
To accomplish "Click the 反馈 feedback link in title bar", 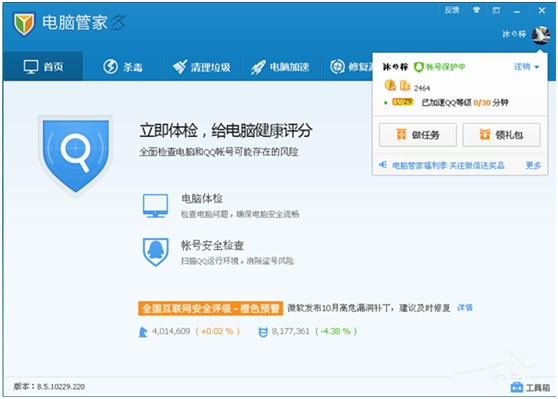I will (x=452, y=10).
